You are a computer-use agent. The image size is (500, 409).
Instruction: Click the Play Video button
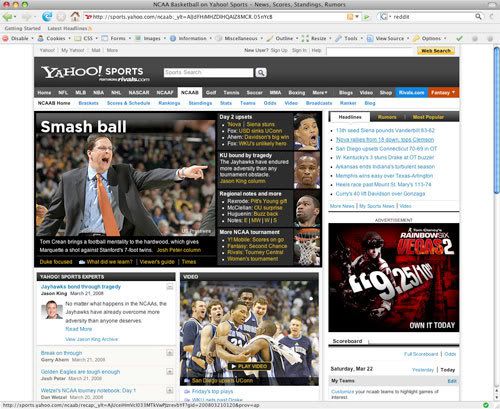click(x=249, y=366)
